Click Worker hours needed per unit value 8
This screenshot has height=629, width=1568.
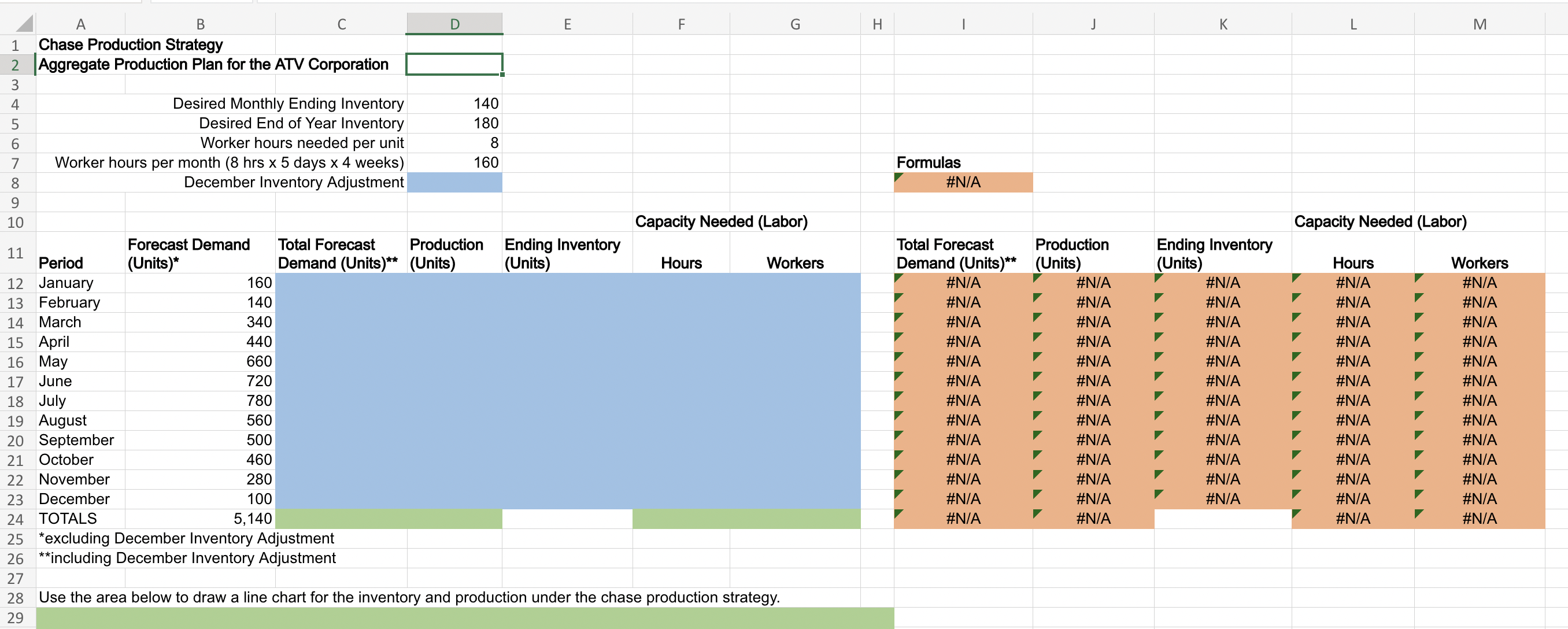454,143
